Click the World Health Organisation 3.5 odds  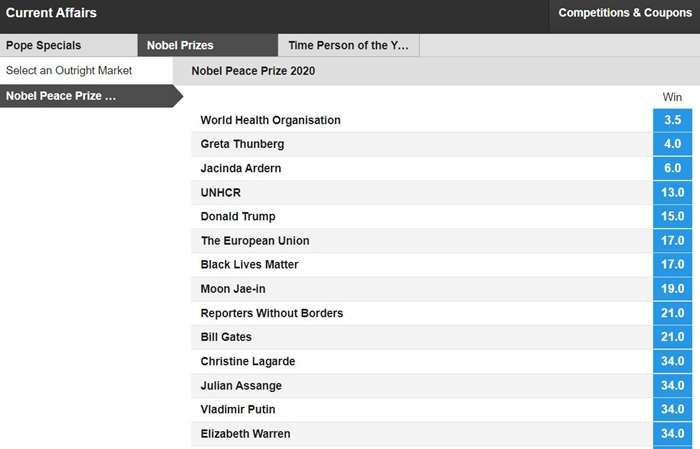coord(672,120)
